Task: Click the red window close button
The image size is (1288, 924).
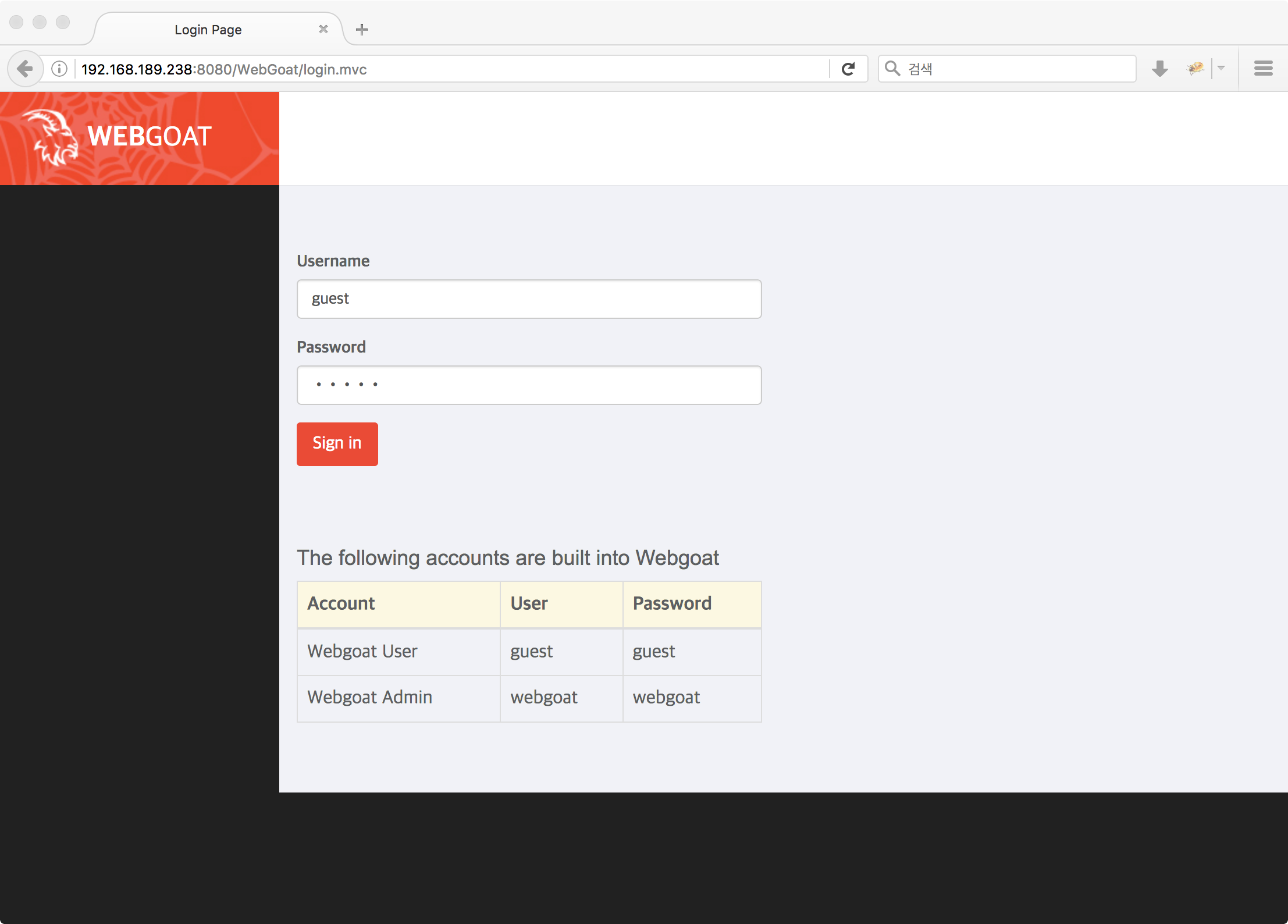Action: click(x=16, y=22)
